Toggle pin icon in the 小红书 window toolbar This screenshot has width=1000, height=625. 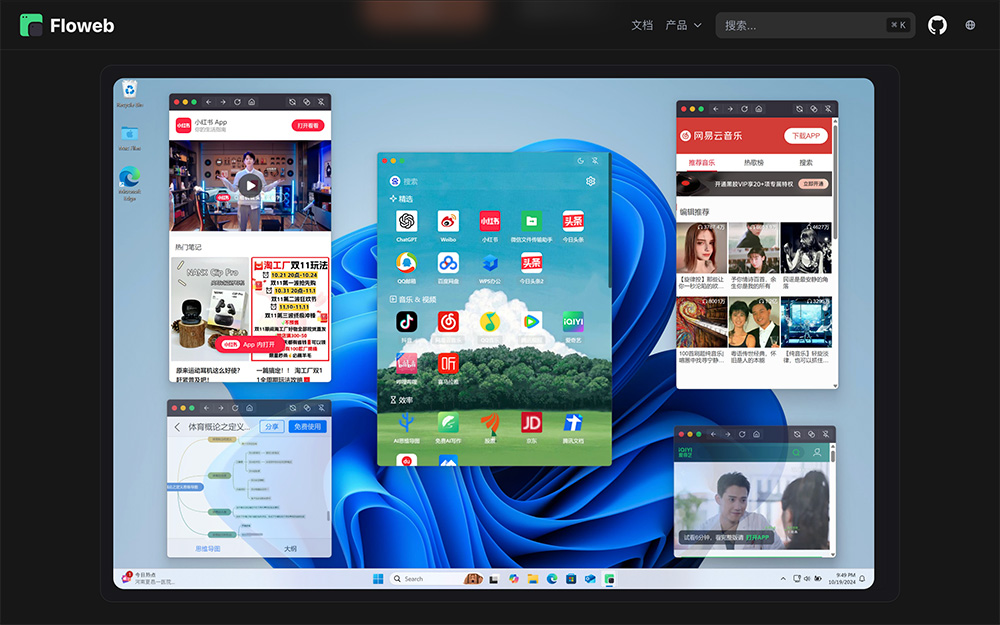[321, 102]
